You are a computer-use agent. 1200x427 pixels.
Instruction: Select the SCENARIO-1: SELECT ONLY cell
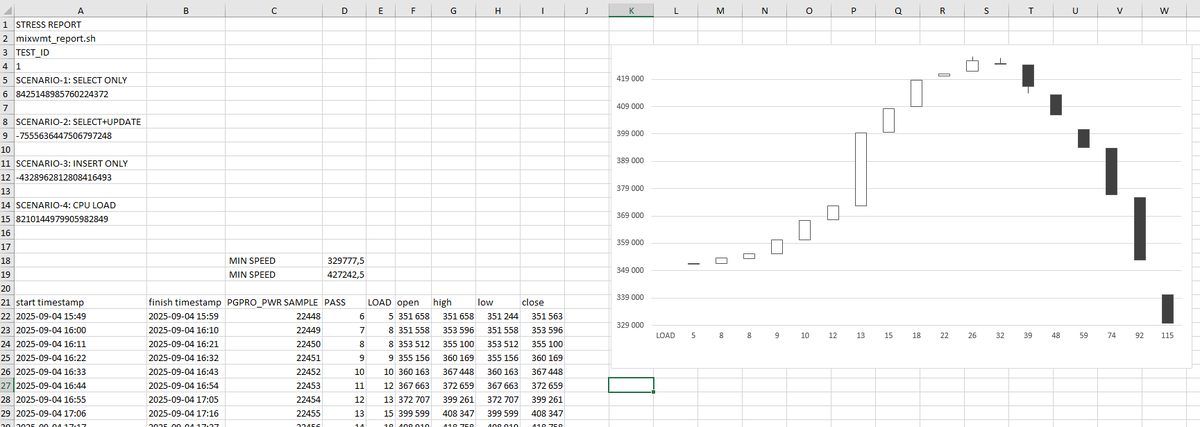point(80,79)
